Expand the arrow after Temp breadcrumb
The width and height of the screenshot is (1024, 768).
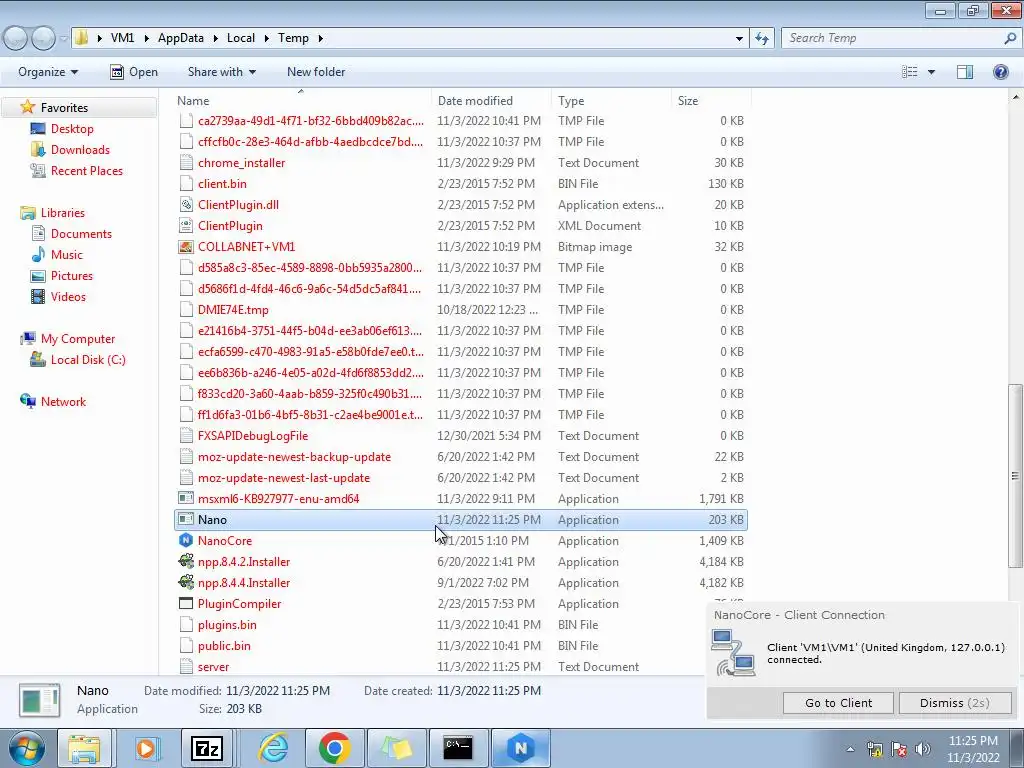click(x=321, y=39)
